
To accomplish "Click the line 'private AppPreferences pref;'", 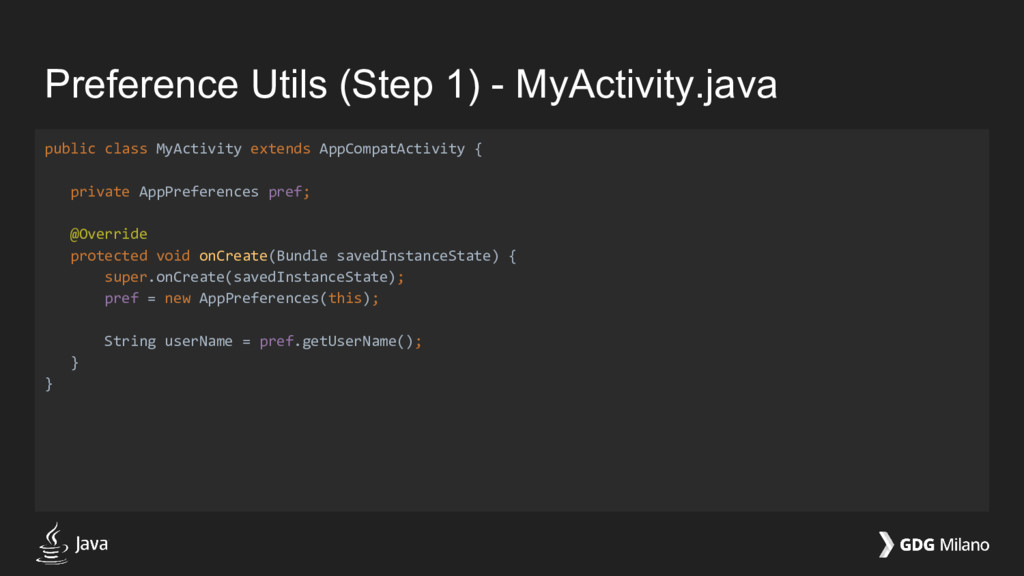I will click(x=190, y=191).
